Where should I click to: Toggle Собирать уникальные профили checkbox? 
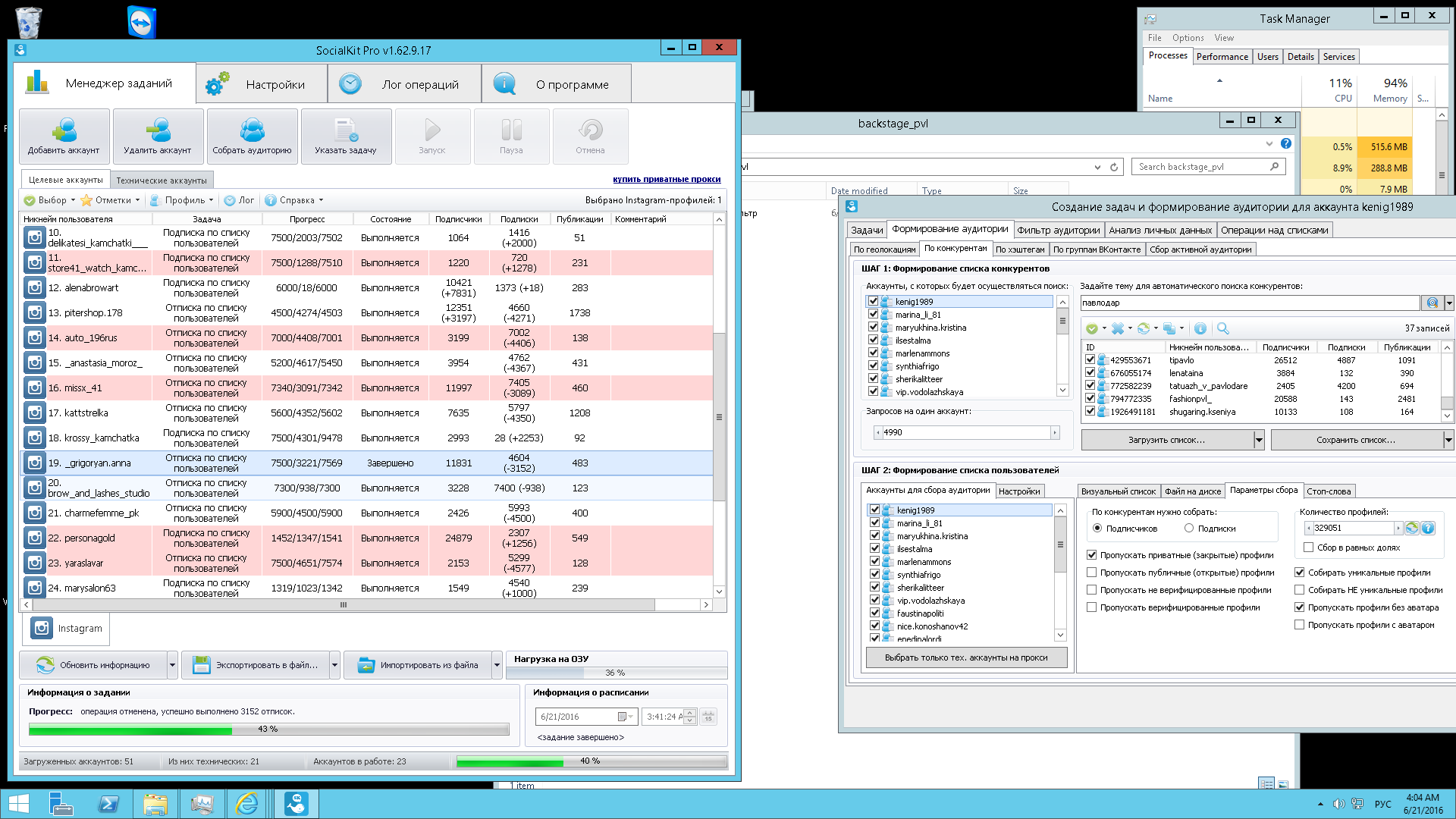(1300, 573)
